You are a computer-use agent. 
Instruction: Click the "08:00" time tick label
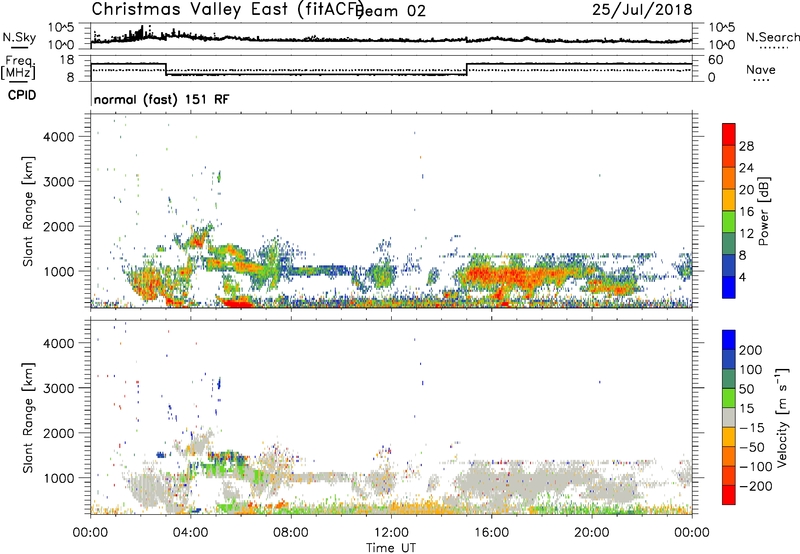pyautogui.click(x=291, y=533)
